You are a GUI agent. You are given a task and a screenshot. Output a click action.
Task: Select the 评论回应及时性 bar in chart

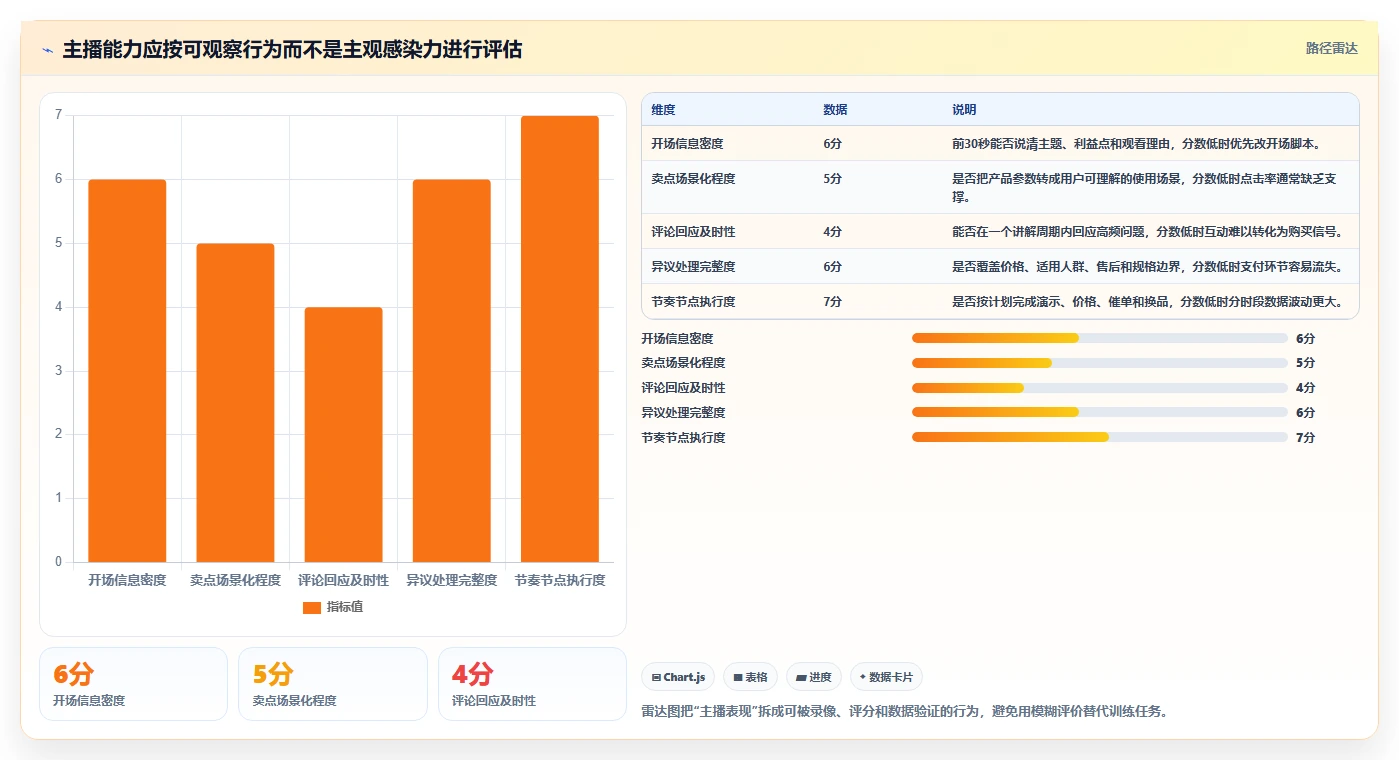point(343,435)
